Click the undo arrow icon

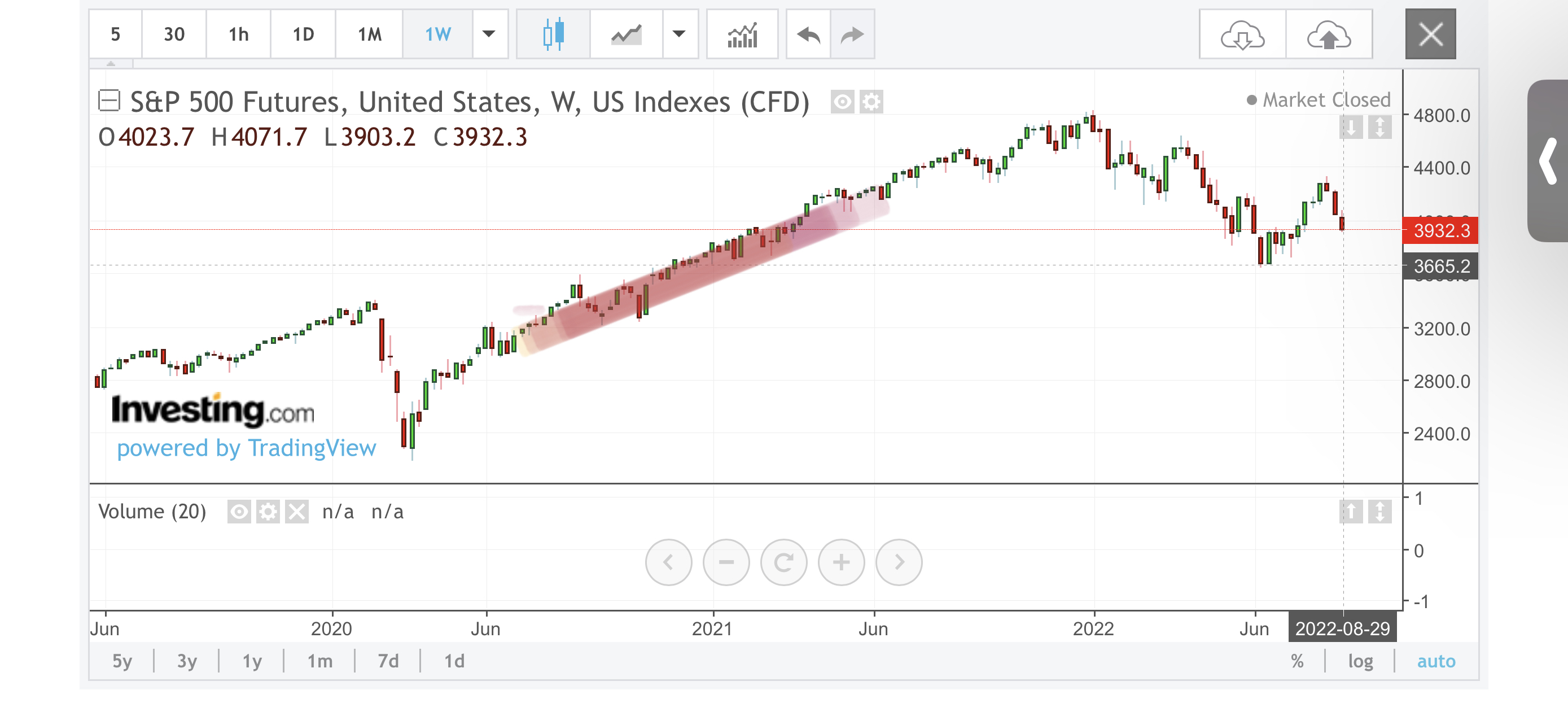[x=808, y=34]
